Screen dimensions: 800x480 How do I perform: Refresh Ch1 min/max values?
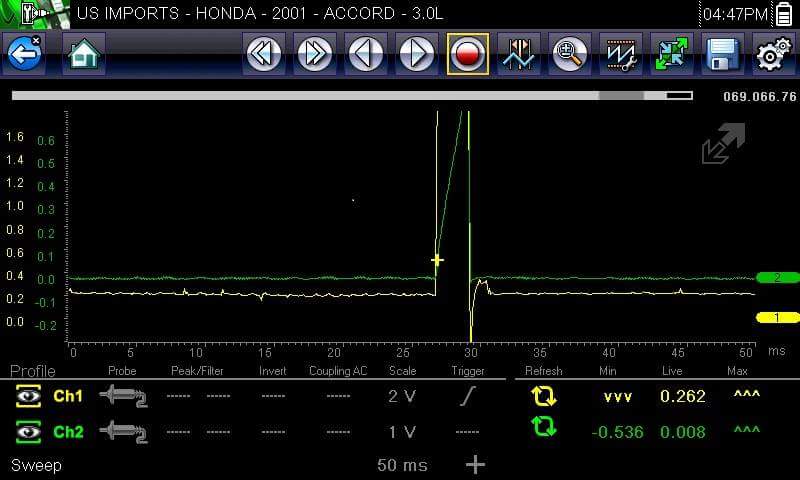[543, 397]
